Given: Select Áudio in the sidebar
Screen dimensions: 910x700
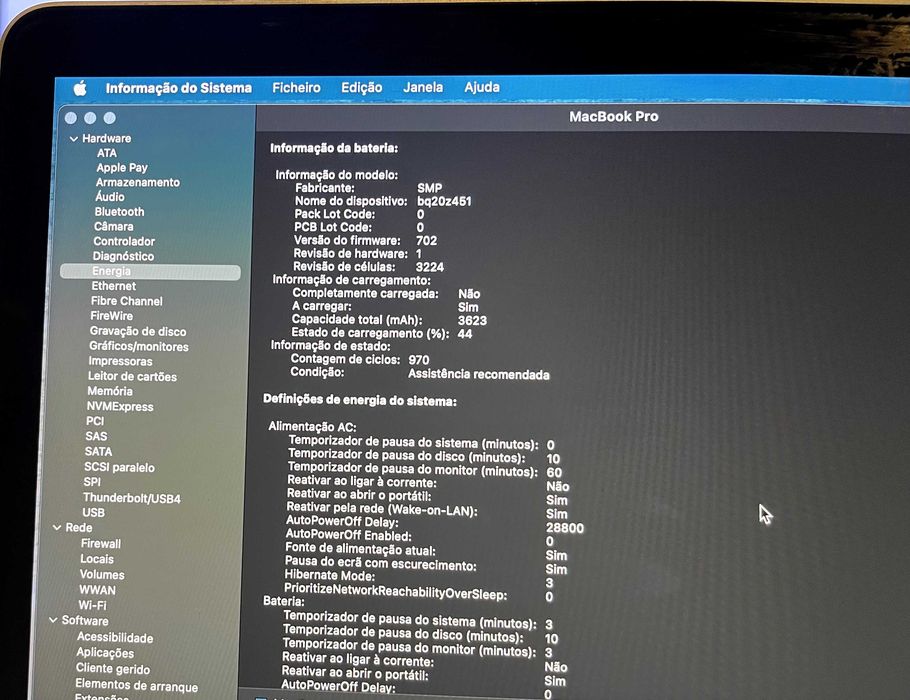Looking at the screenshot, I should pos(110,197).
